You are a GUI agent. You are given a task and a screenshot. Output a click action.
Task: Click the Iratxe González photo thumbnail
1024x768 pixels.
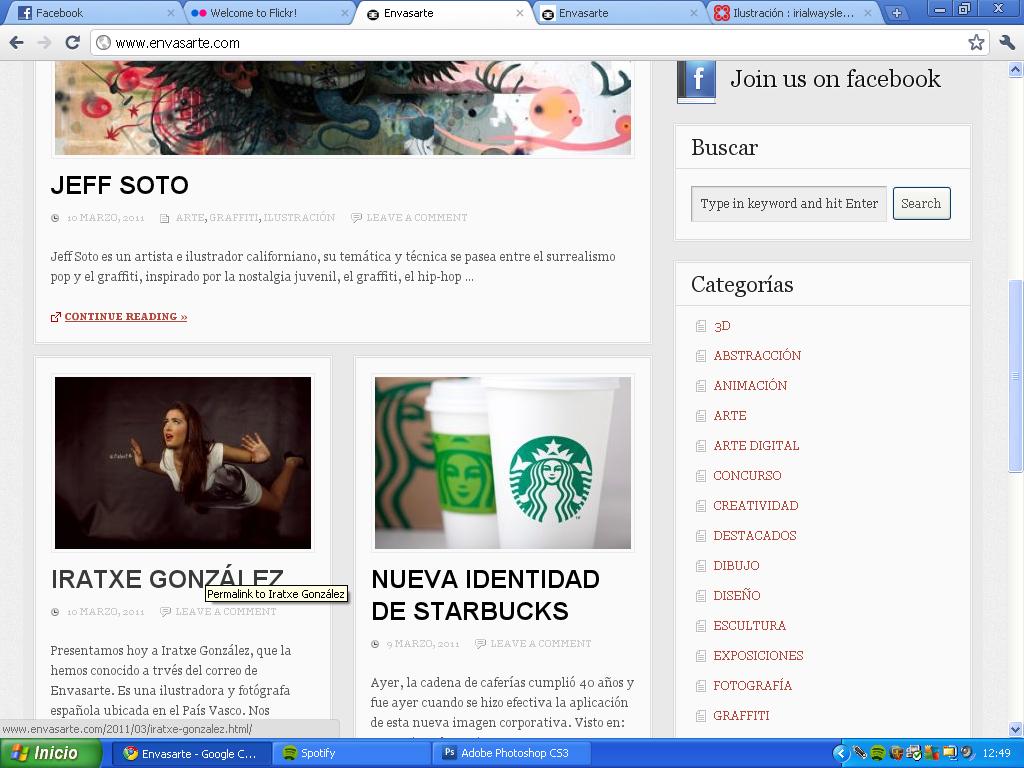click(x=183, y=463)
